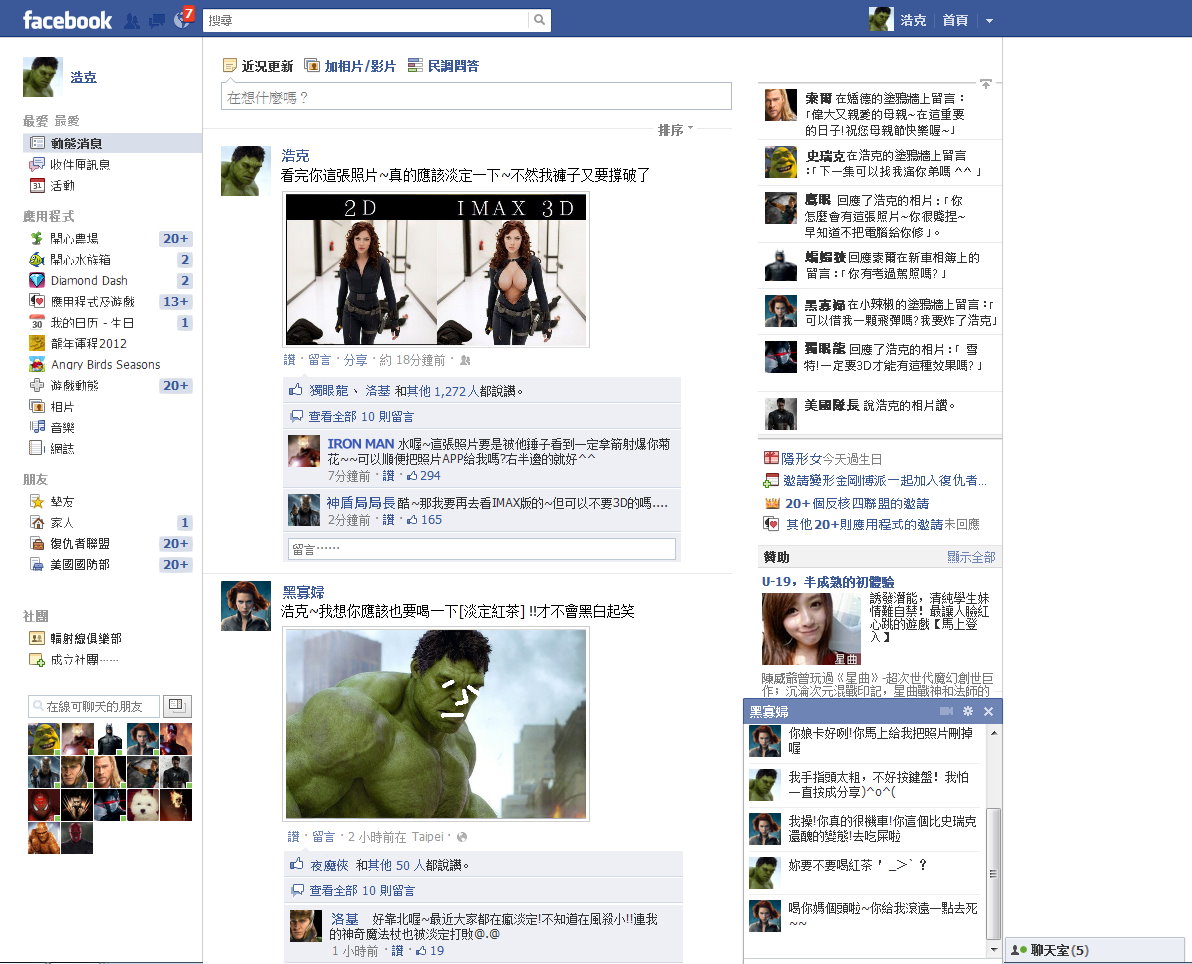The height and width of the screenshot is (964, 1192).
Task: Expand 查看全部 10 則留言 on 浩克's post
Action: point(361,417)
